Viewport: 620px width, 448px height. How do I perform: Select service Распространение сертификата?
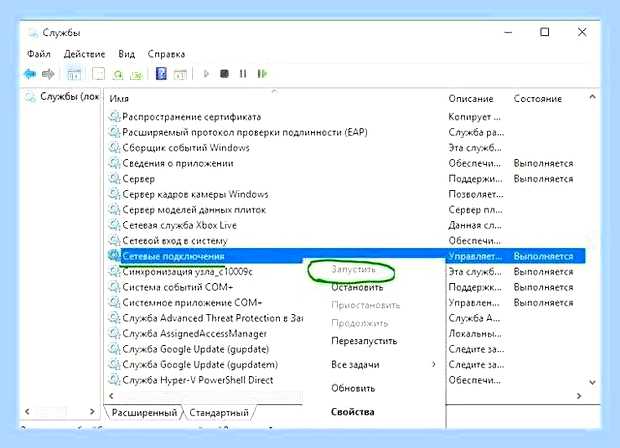click(x=192, y=117)
